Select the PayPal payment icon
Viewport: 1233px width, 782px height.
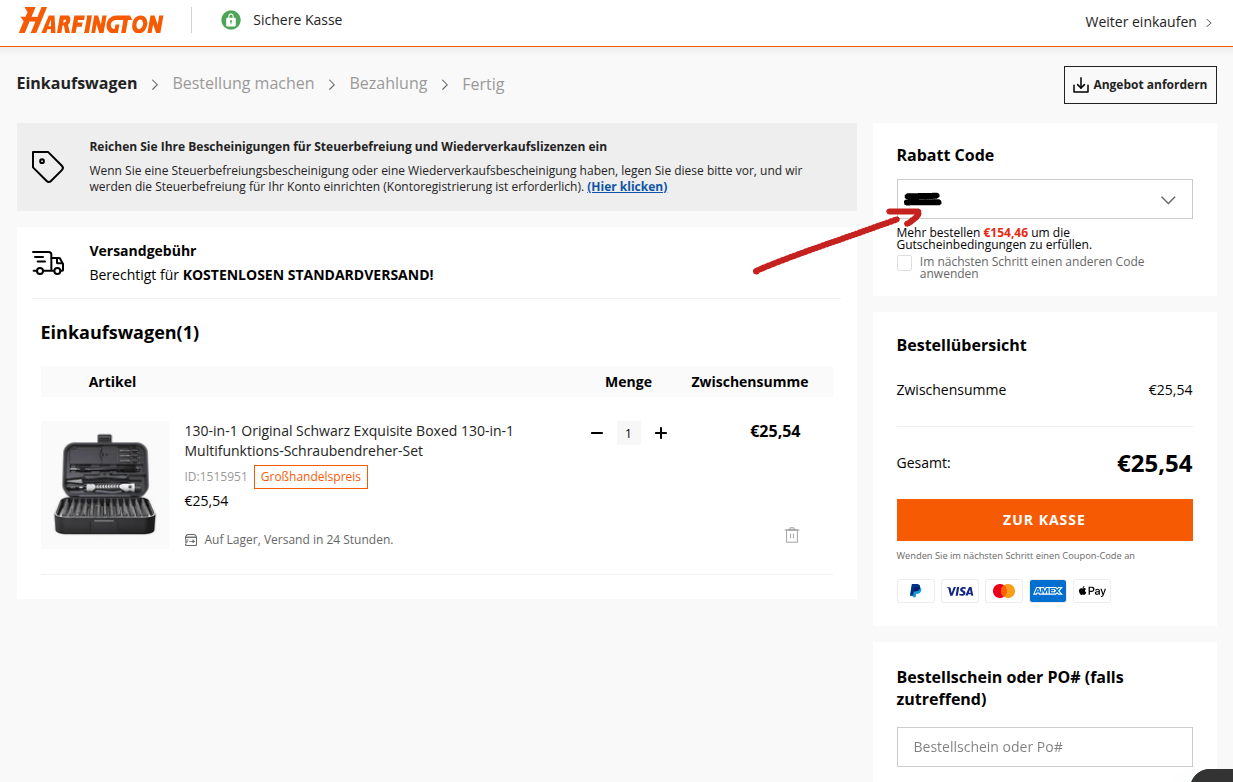914,590
